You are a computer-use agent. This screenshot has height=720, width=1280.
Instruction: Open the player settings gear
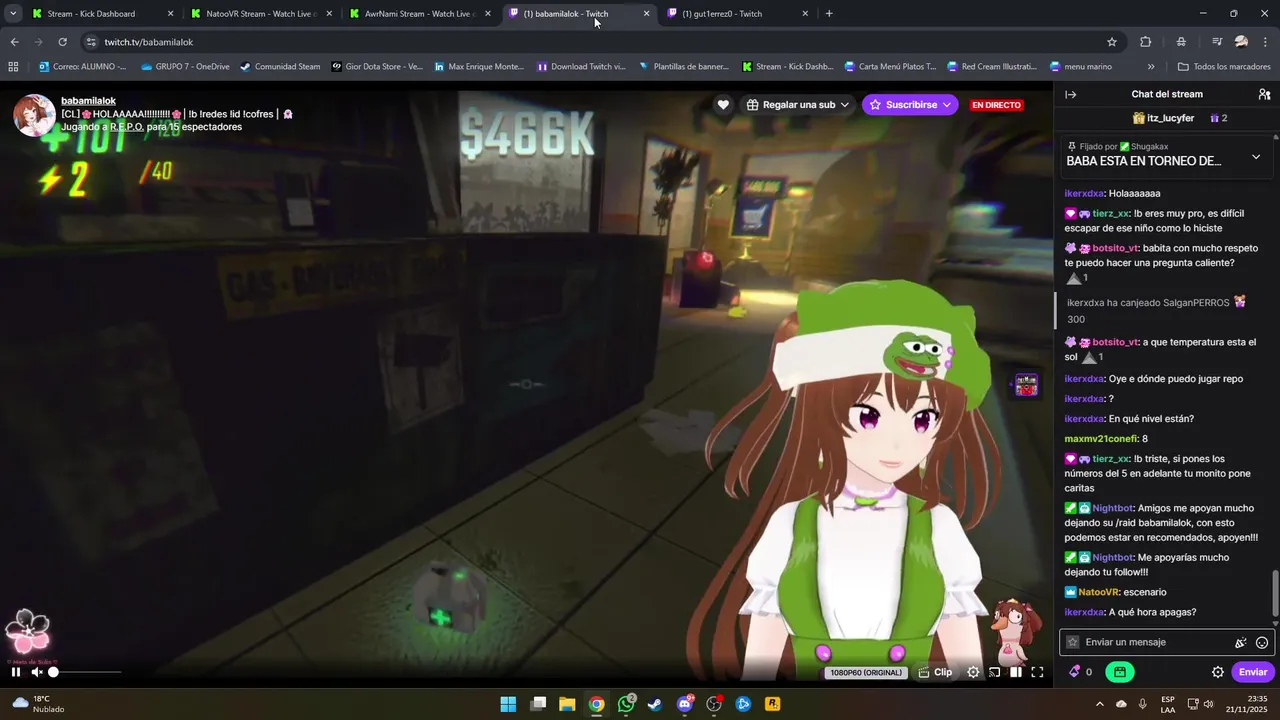pyautogui.click(x=973, y=672)
